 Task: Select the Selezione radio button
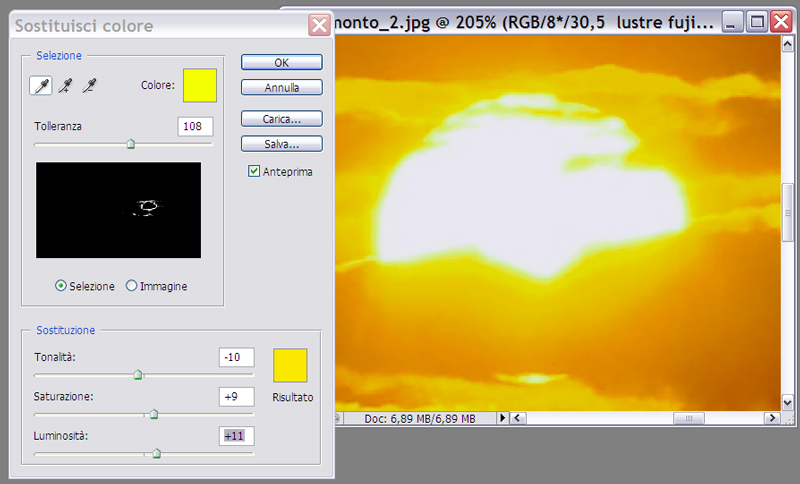[x=61, y=286]
